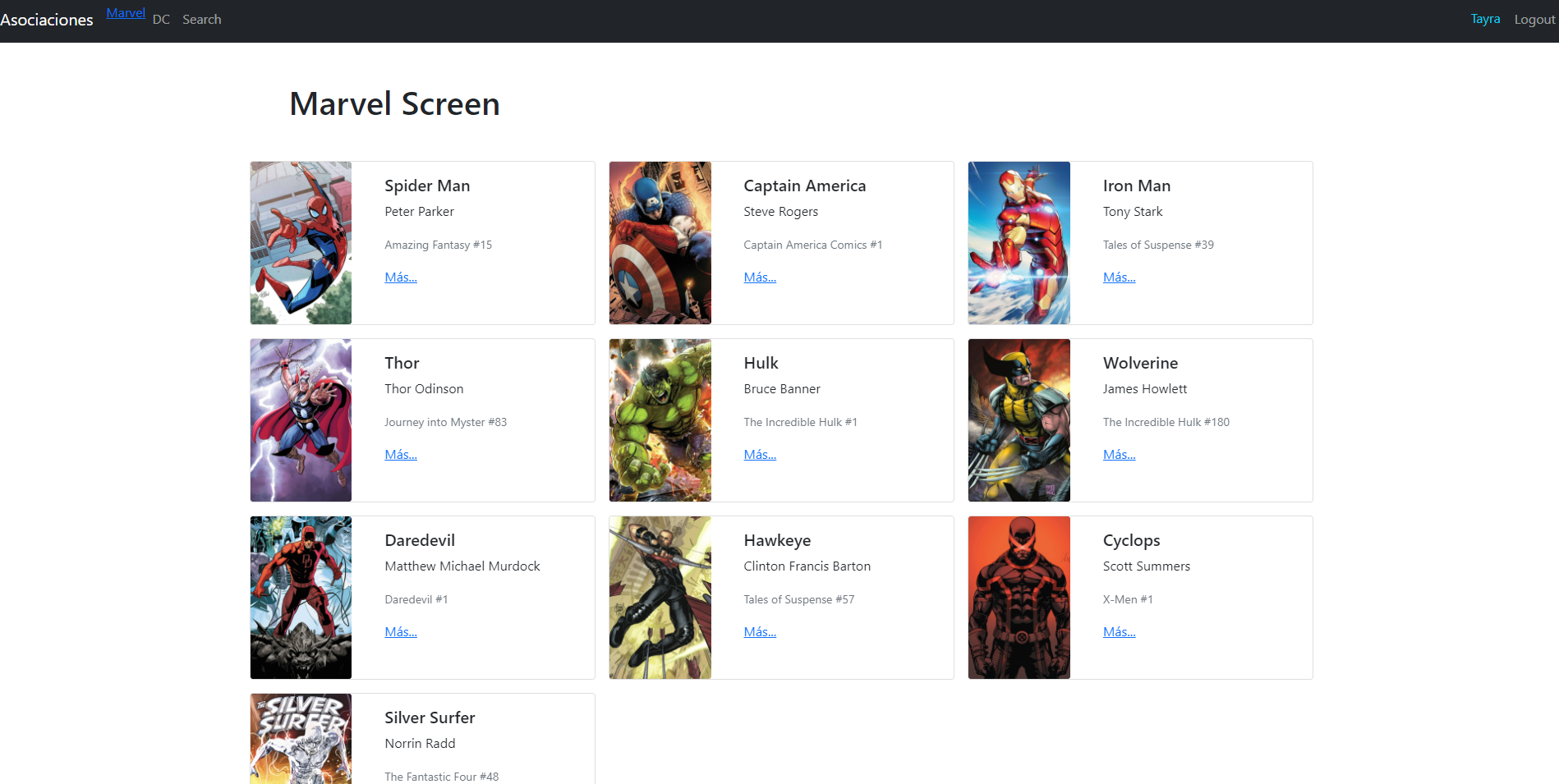Follow the Más... link for Iron Man
Screen dimensions: 1559x784
coord(1120,277)
